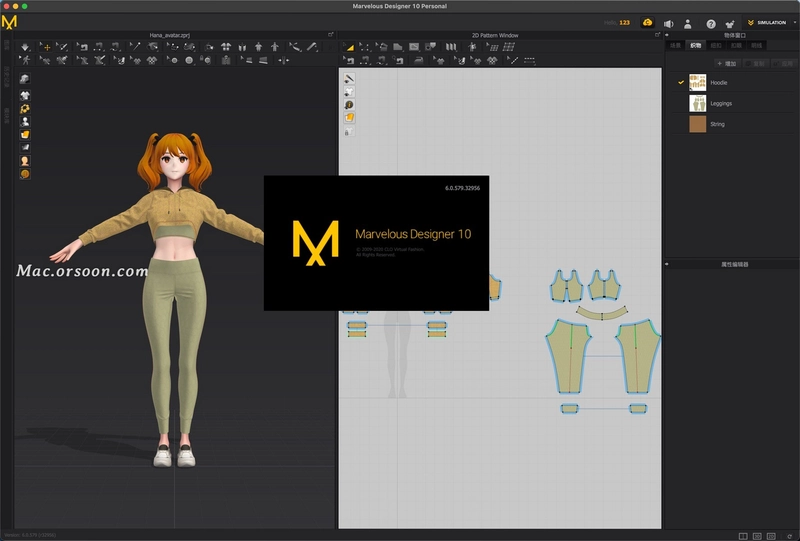Toggle the lock icon in 2D pattern sidebar
This screenshot has width=800, height=541.
349,132
